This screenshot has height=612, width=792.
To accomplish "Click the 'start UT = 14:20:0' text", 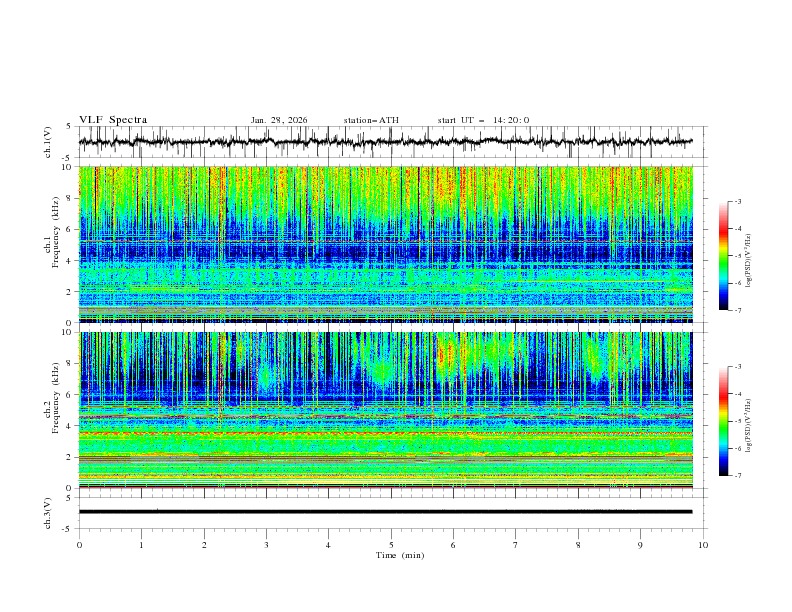I will (483, 120).
